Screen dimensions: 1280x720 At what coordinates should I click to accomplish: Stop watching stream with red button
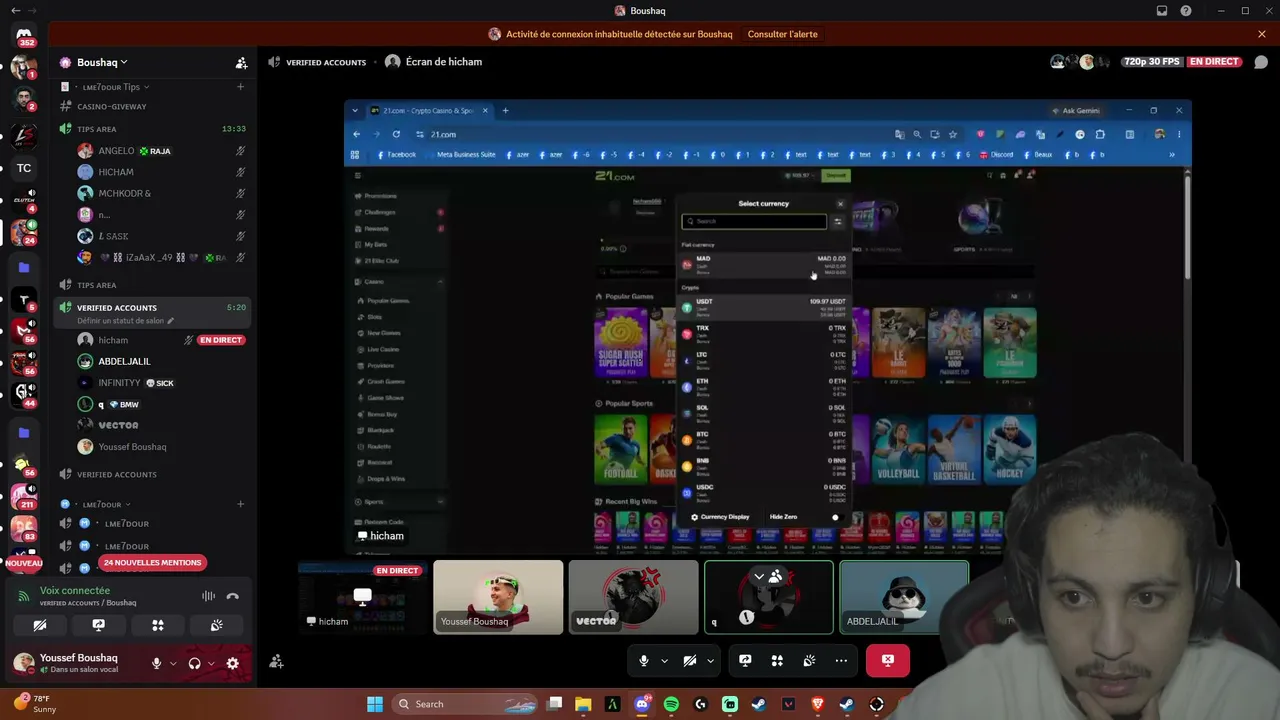tap(888, 660)
